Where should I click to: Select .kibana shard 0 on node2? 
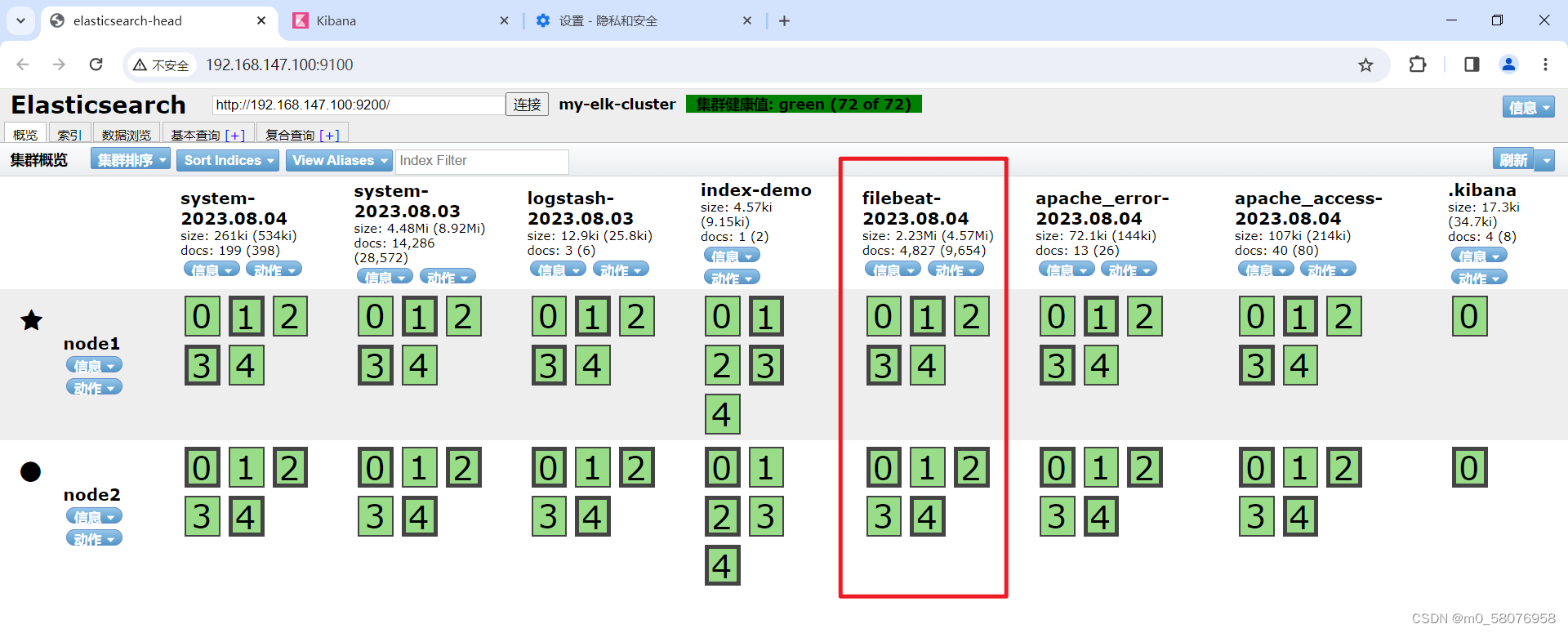[x=1469, y=467]
